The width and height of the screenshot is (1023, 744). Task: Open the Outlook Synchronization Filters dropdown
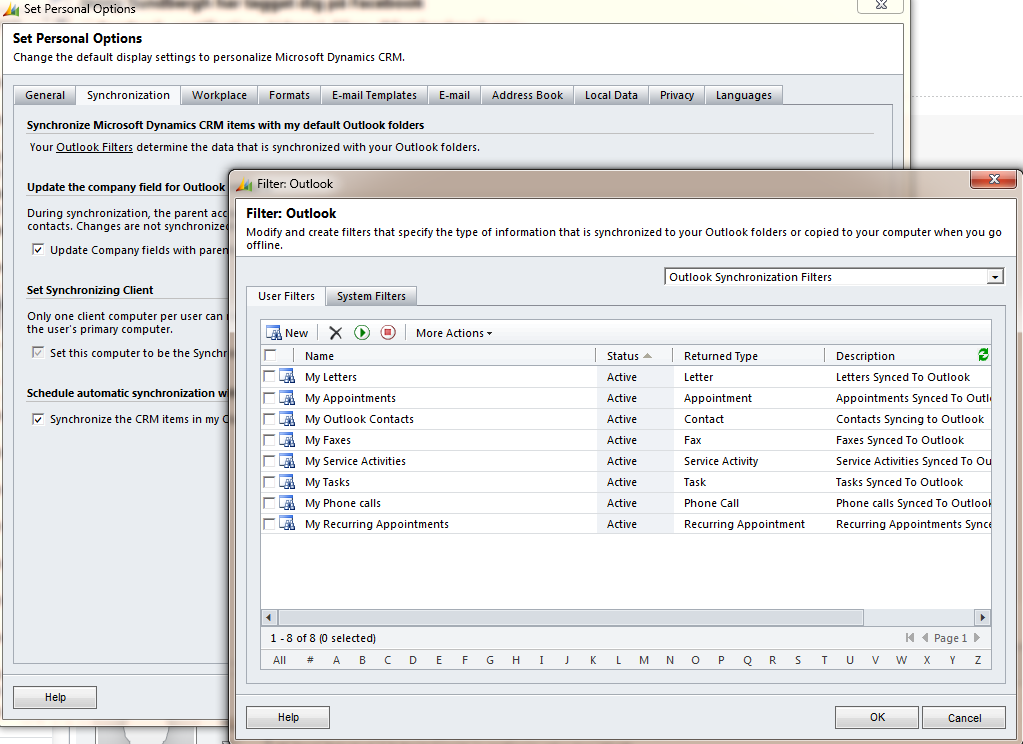(994, 277)
